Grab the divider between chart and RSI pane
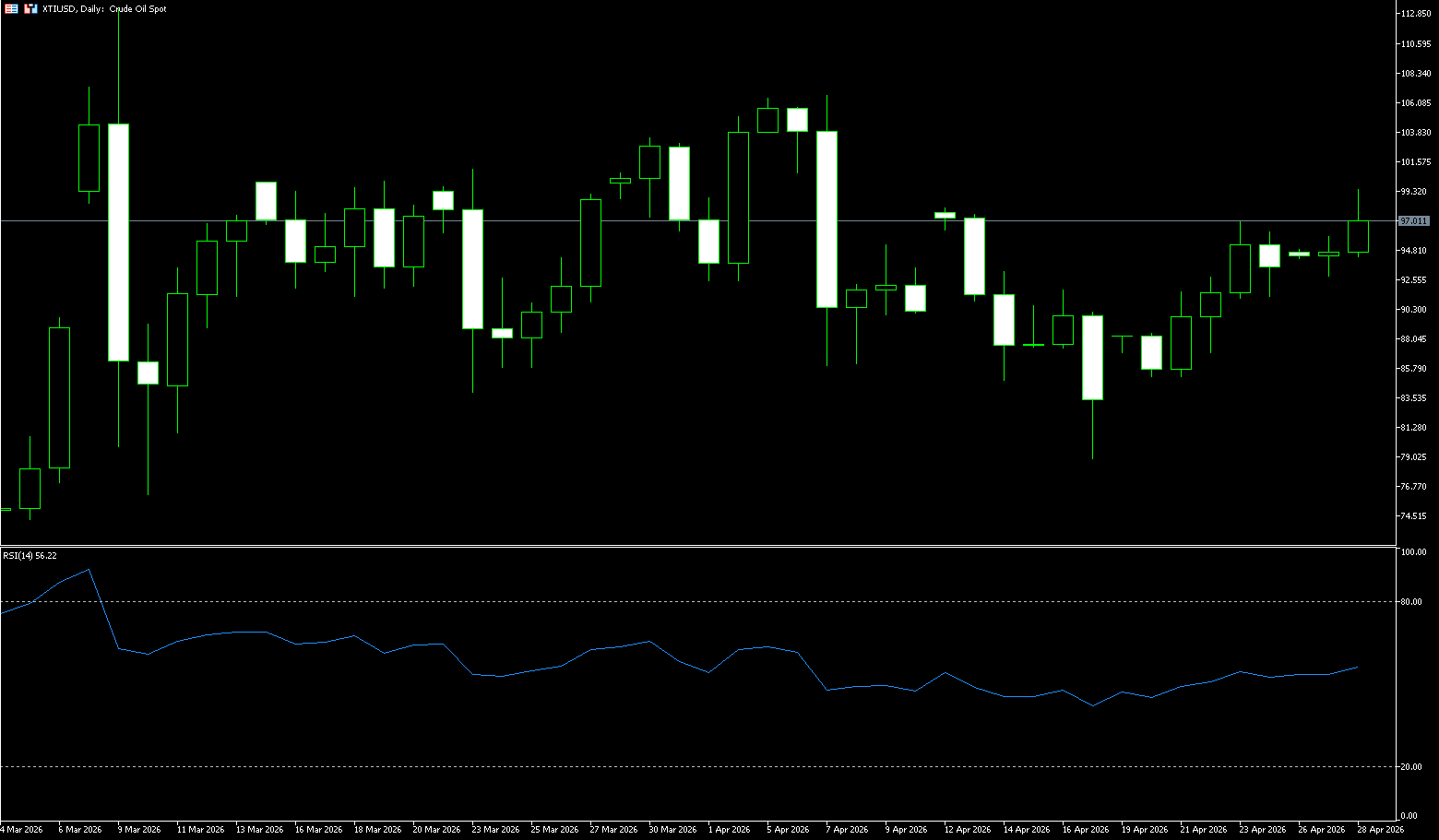The image size is (1439, 840). coord(701,546)
